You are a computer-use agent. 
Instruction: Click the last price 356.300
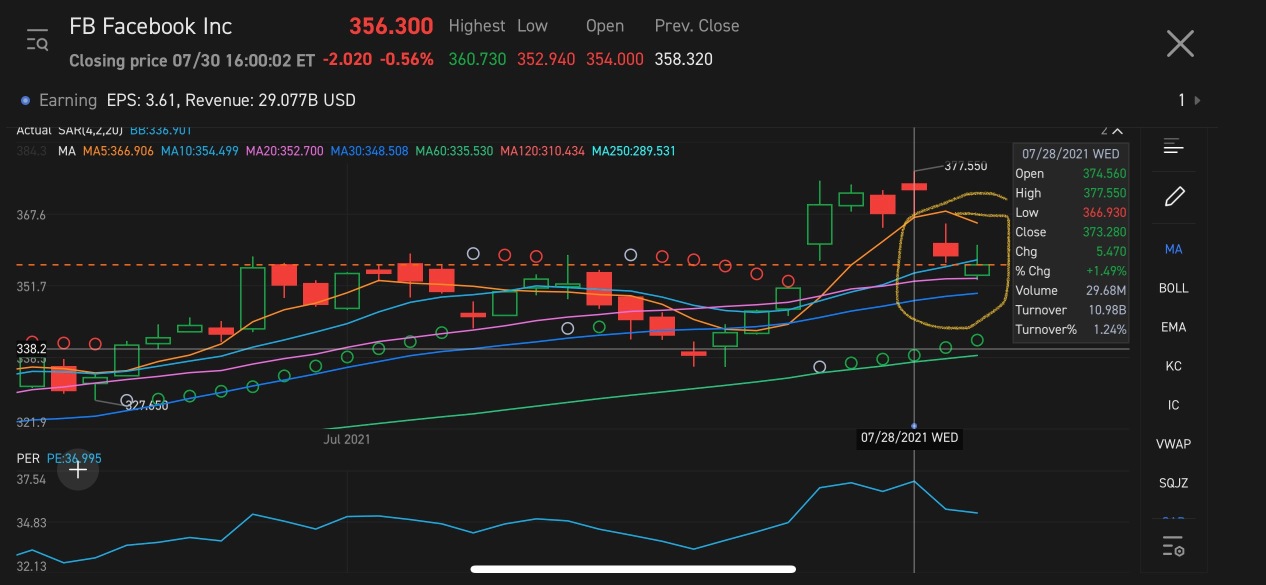pos(391,26)
